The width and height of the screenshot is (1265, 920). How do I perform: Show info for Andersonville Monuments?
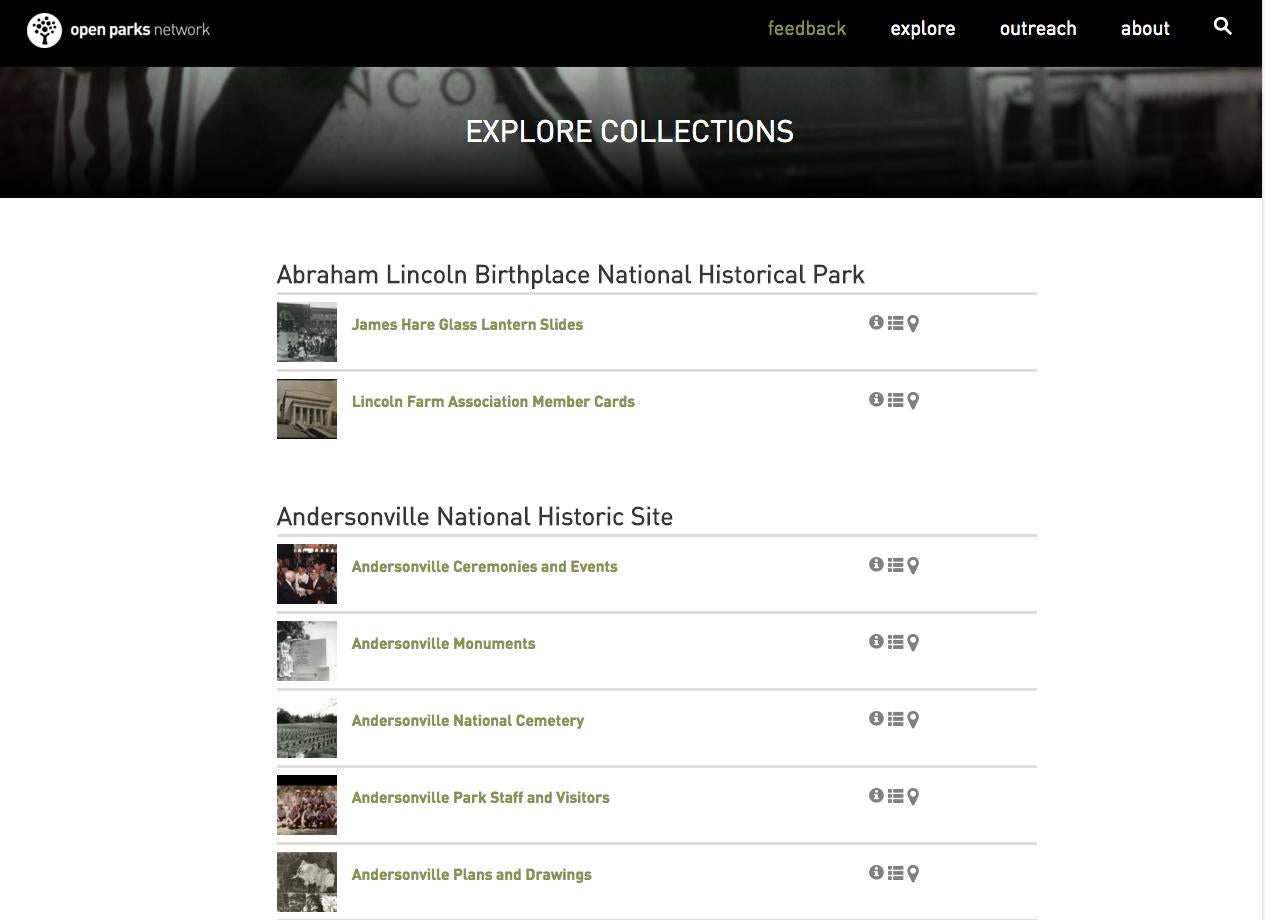point(876,641)
